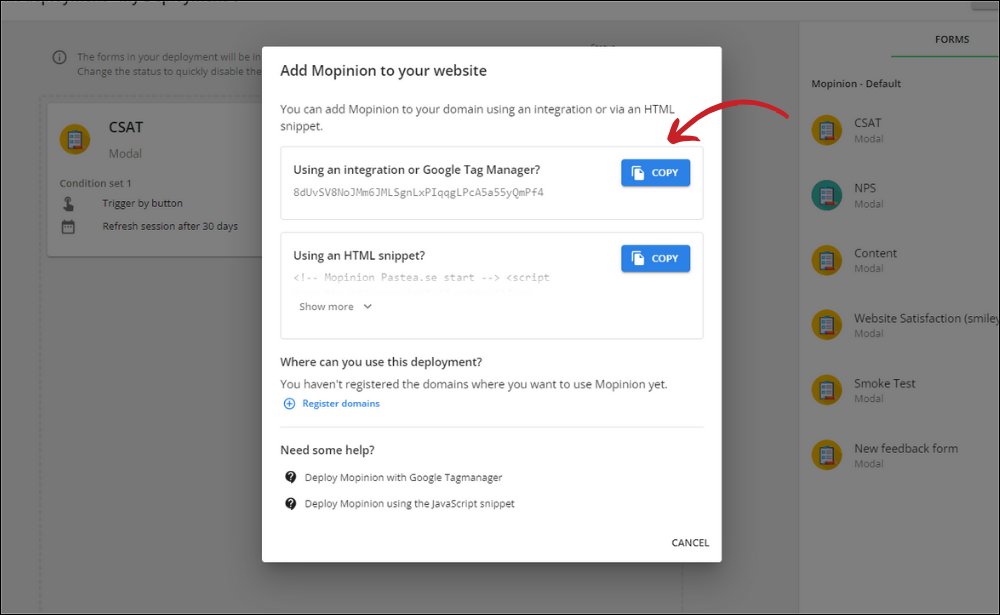Click the info icon above deployment forms
Viewport: 1000px width, 615px height.
pos(61,58)
